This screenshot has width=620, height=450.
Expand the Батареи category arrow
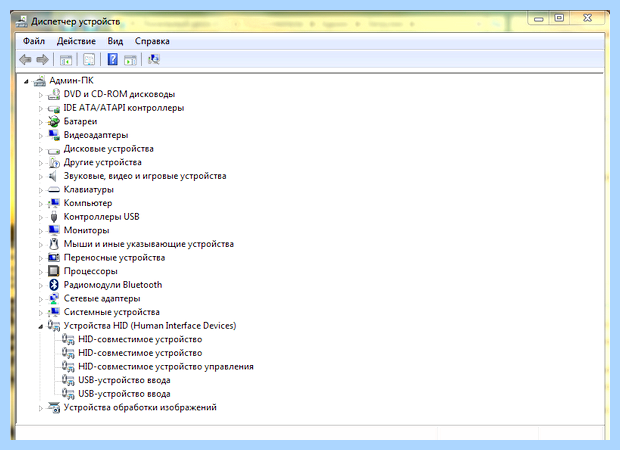[x=40, y=122]
